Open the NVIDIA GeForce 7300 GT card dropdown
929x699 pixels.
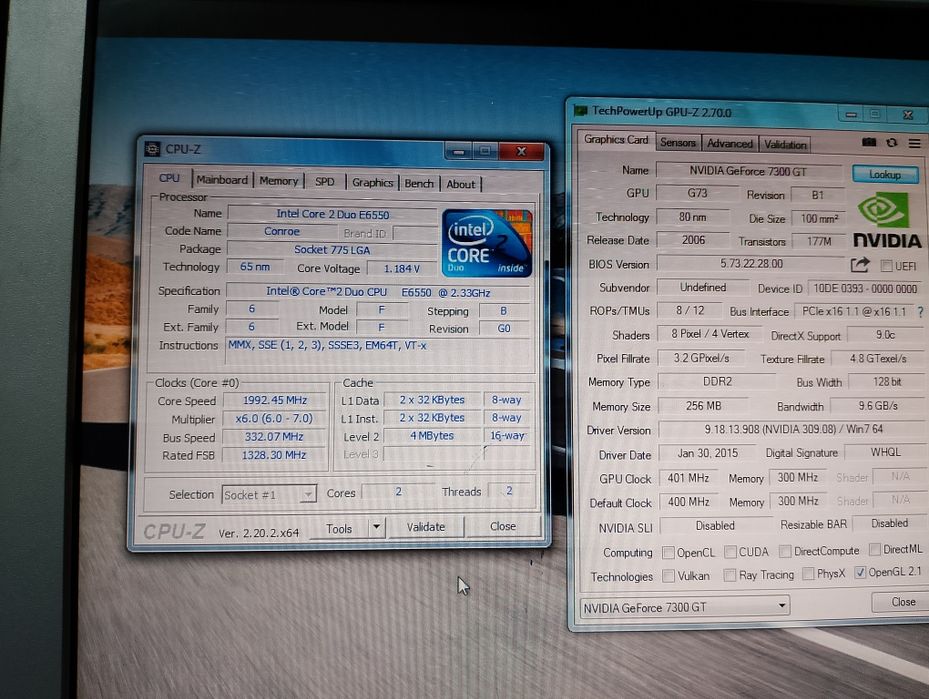click(685, 607)
